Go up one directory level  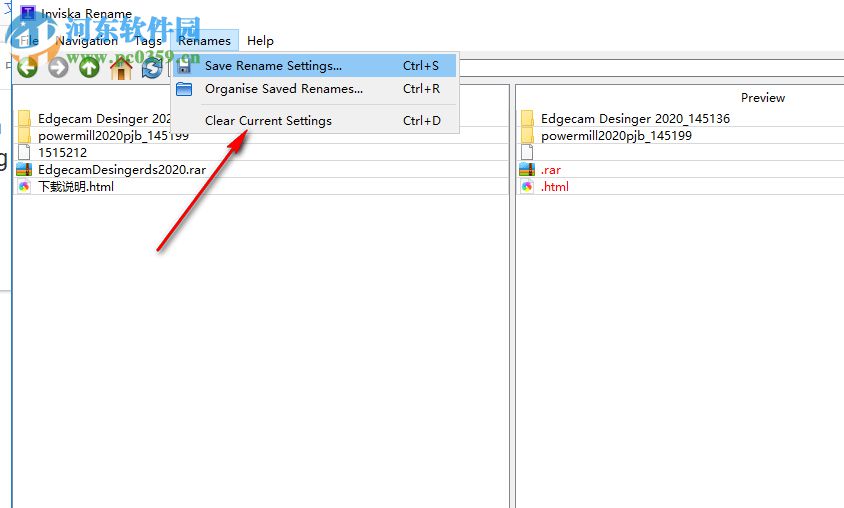(x=89, y=68)
